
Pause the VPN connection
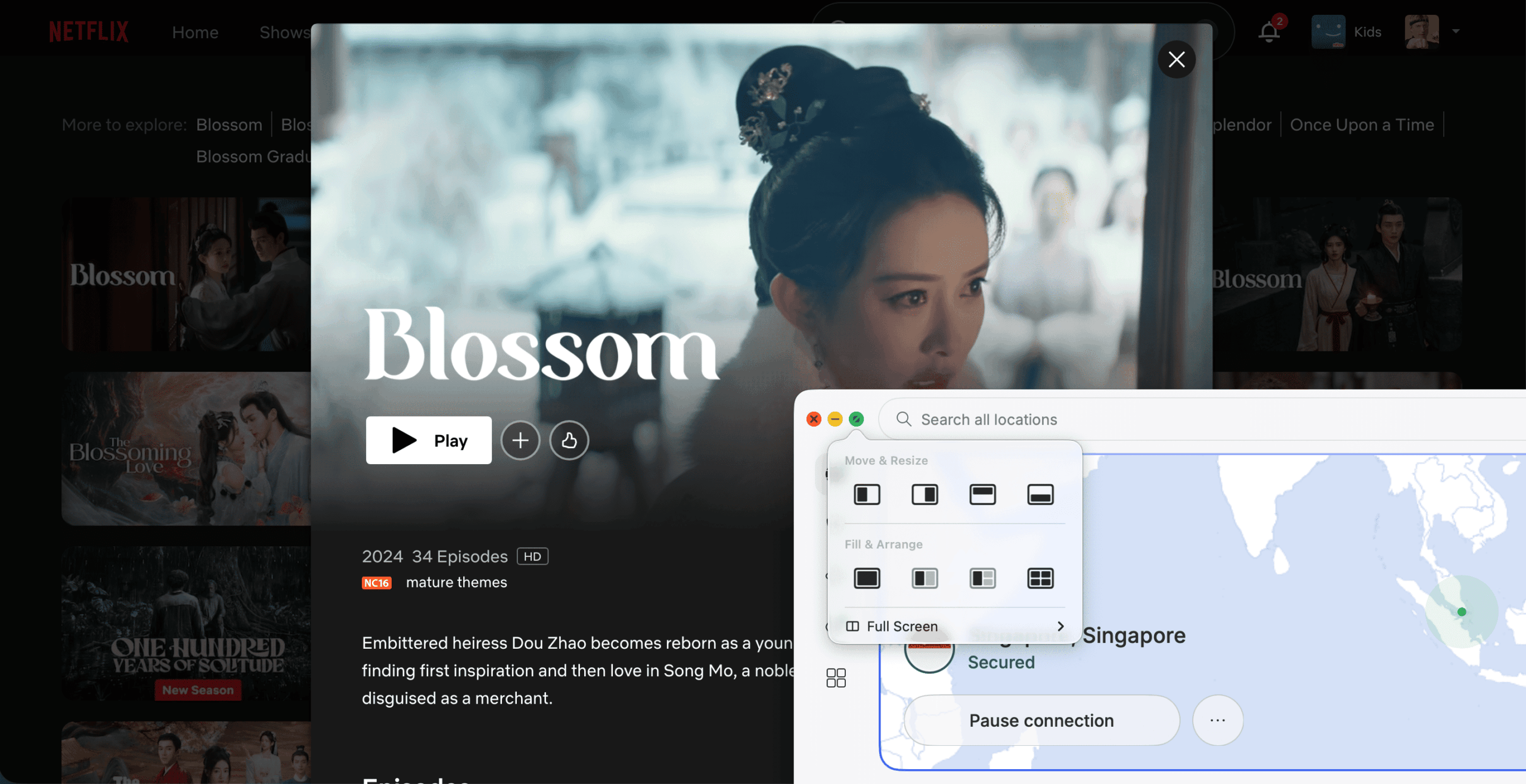coord(1041,720)
